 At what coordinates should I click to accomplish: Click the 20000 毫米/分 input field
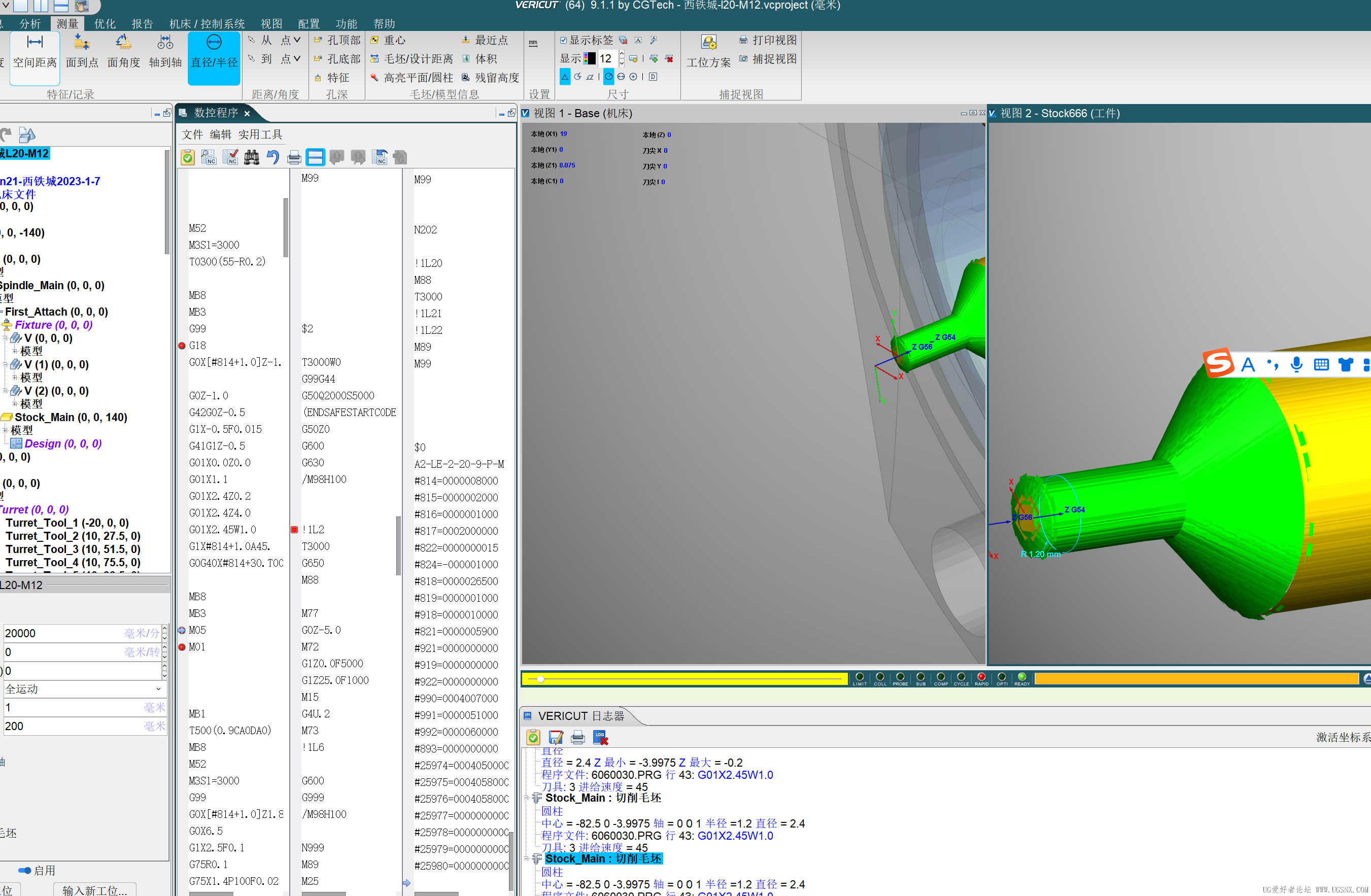[x=84, y=633]
